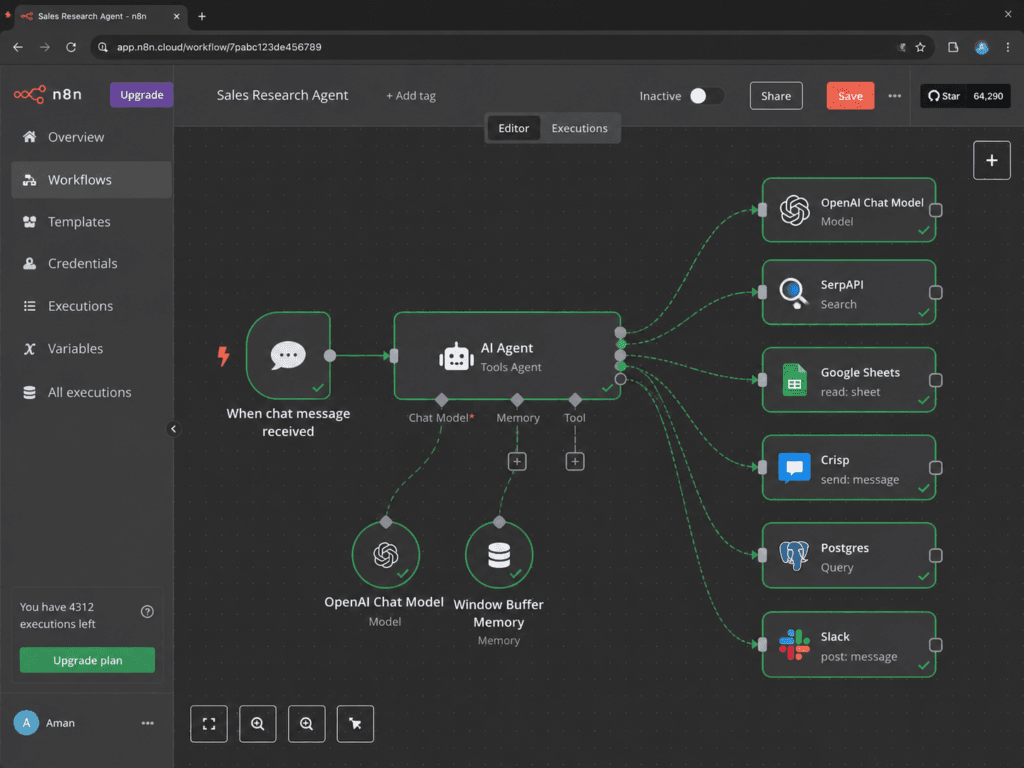The image size is (1024, 768).
Task: Select the Window Buffer Memory node
Action: click(499, 555)
